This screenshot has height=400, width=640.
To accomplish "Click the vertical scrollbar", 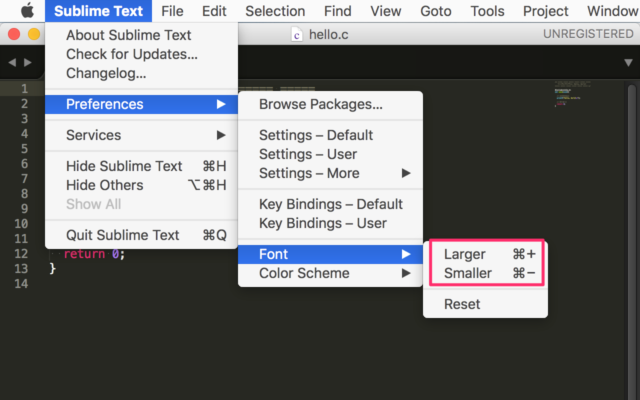I will [x=632, y=241].
